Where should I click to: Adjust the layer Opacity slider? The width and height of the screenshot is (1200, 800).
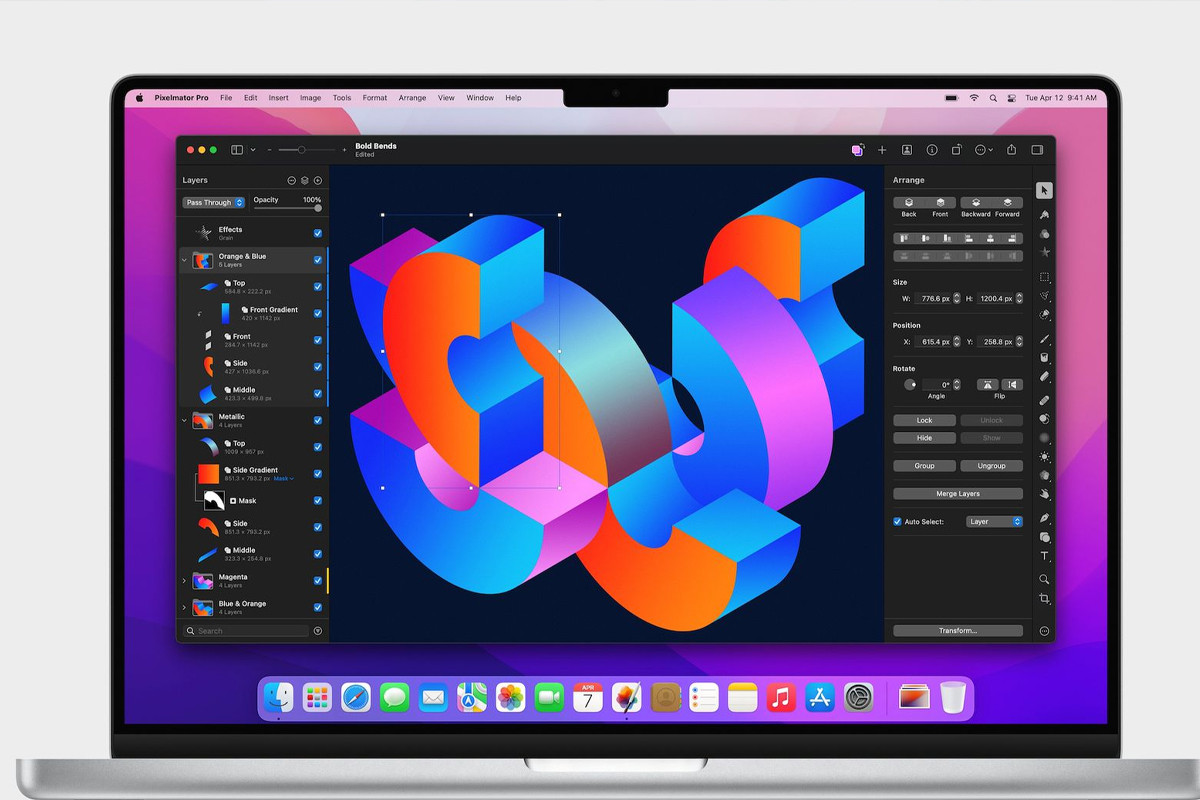[x=288, y=208]
